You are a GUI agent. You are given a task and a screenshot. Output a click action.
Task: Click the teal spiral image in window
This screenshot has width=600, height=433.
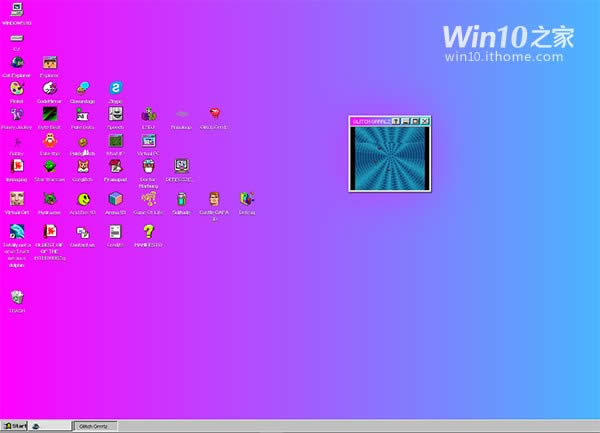coord(390,157)
